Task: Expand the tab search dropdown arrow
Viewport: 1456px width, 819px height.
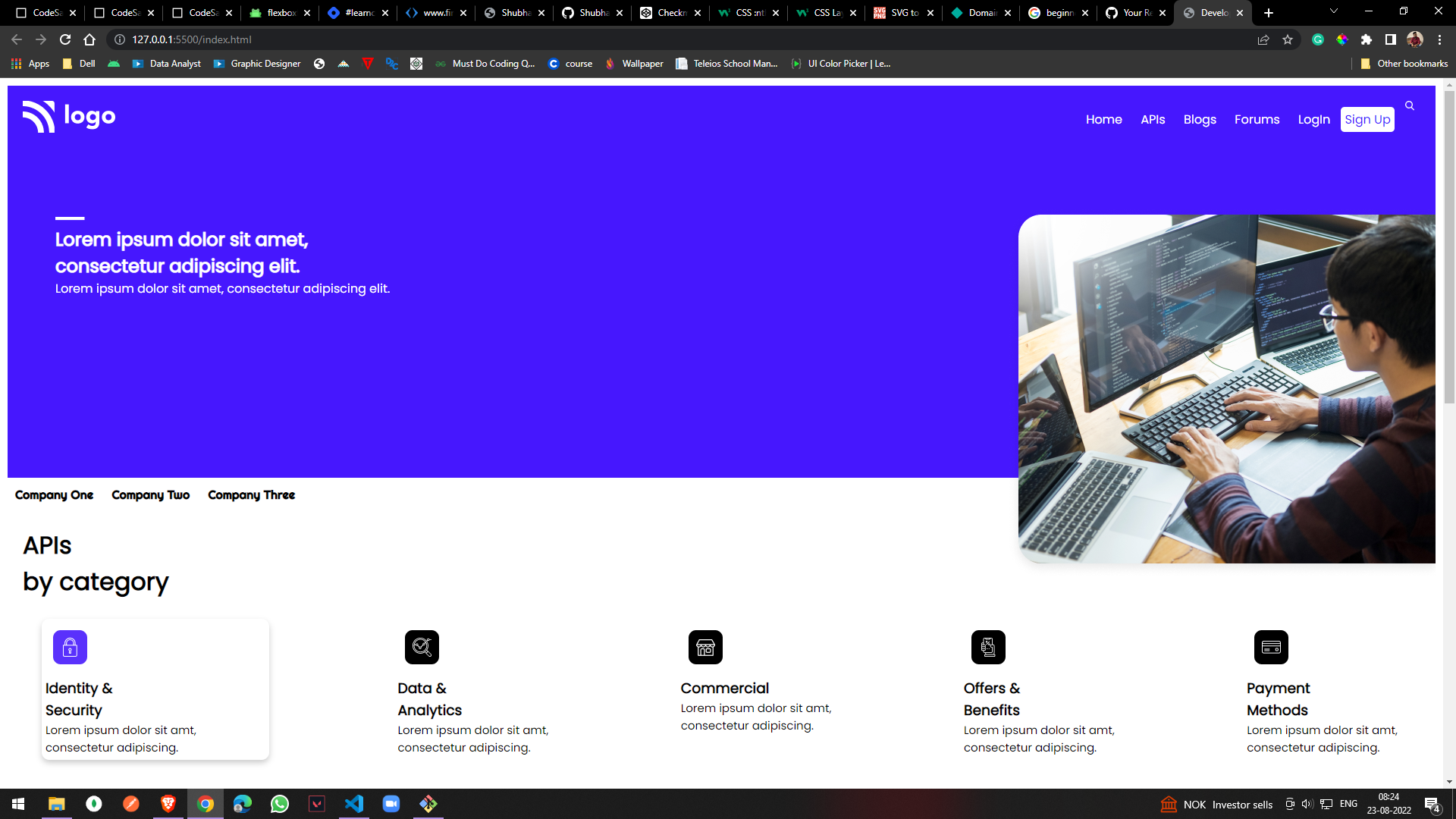Action: (1334, 11)
